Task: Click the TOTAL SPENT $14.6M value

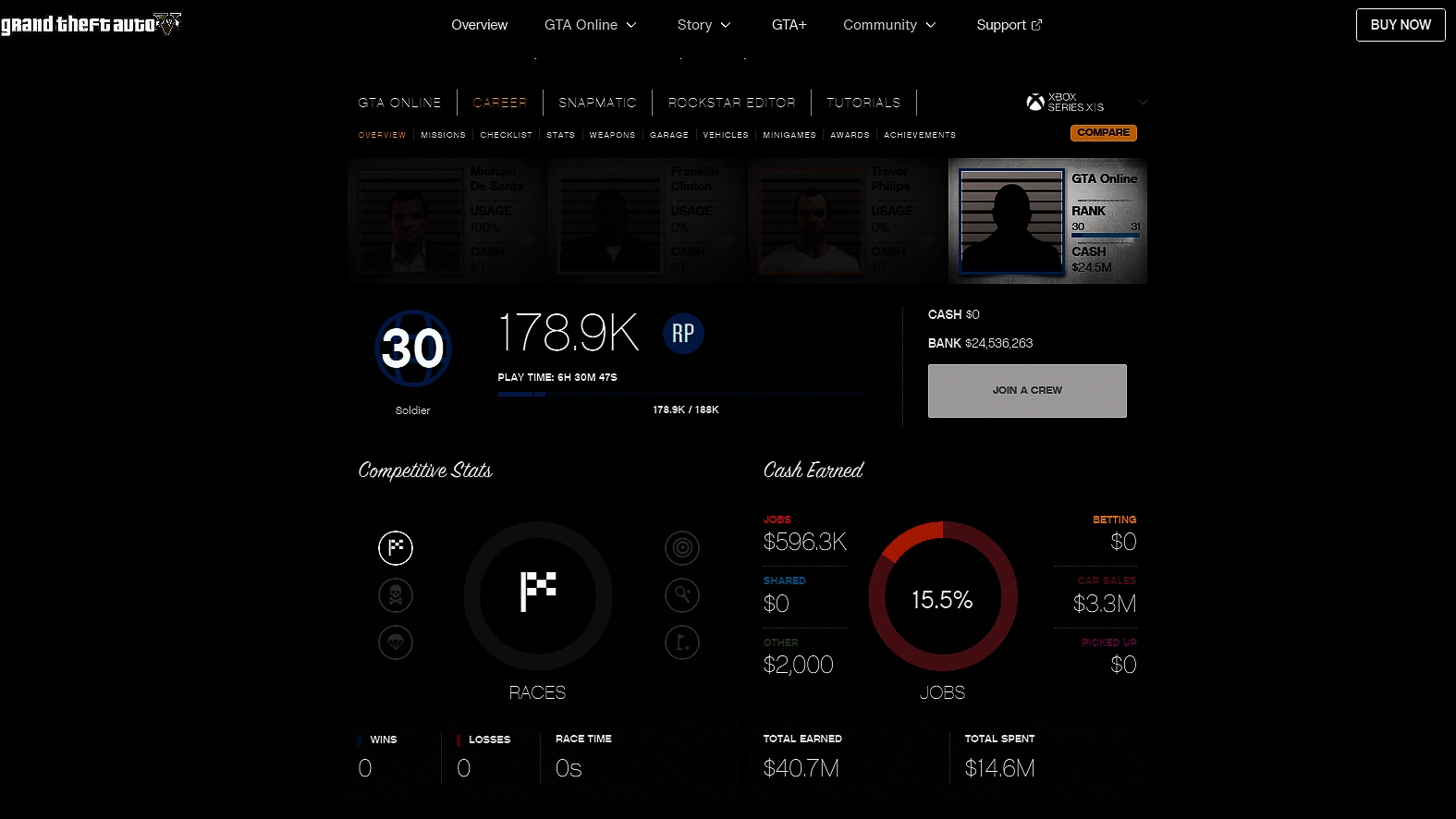Action: (x=1000, y=768)
